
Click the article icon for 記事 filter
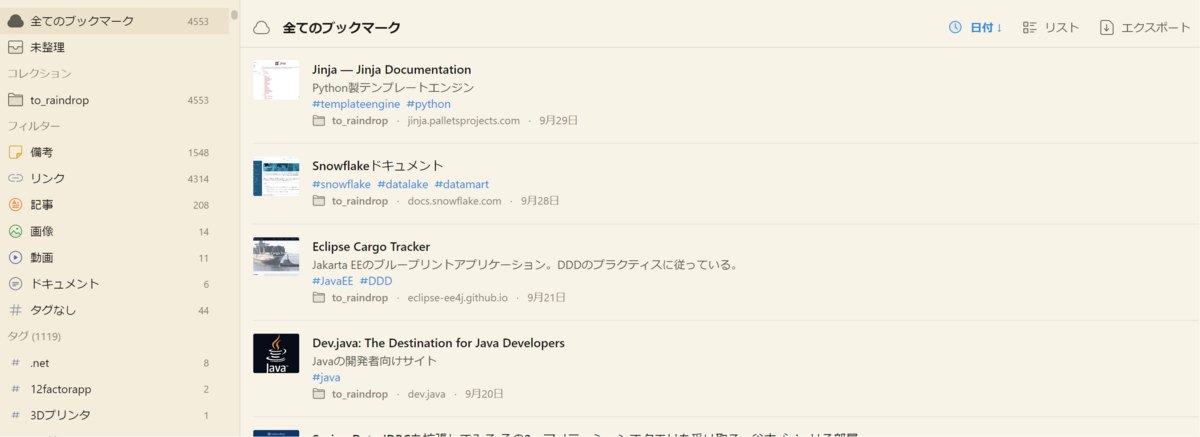point(15,205)
